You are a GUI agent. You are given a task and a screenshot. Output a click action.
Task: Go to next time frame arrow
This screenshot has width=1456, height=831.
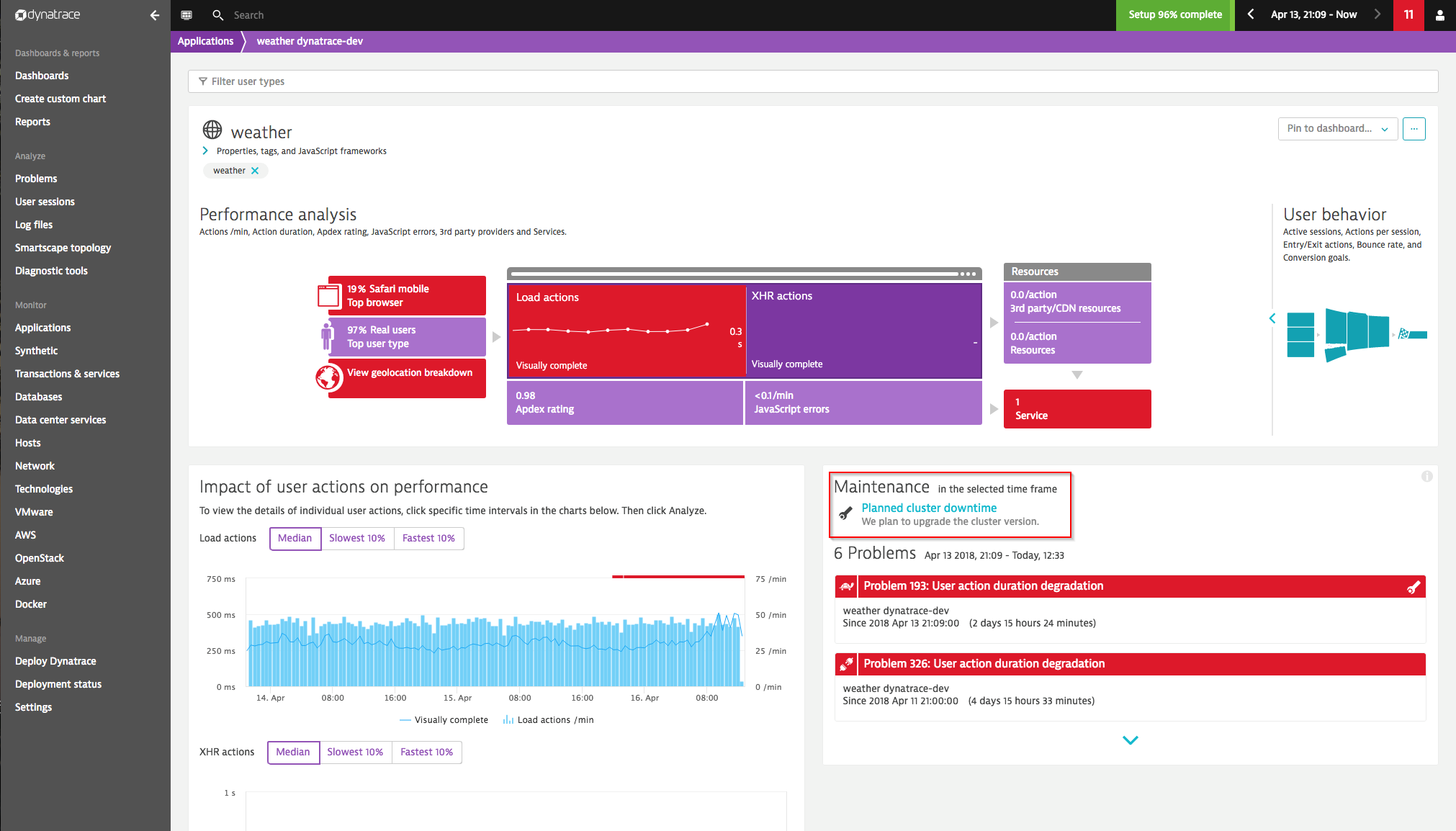pos(1377,14)
